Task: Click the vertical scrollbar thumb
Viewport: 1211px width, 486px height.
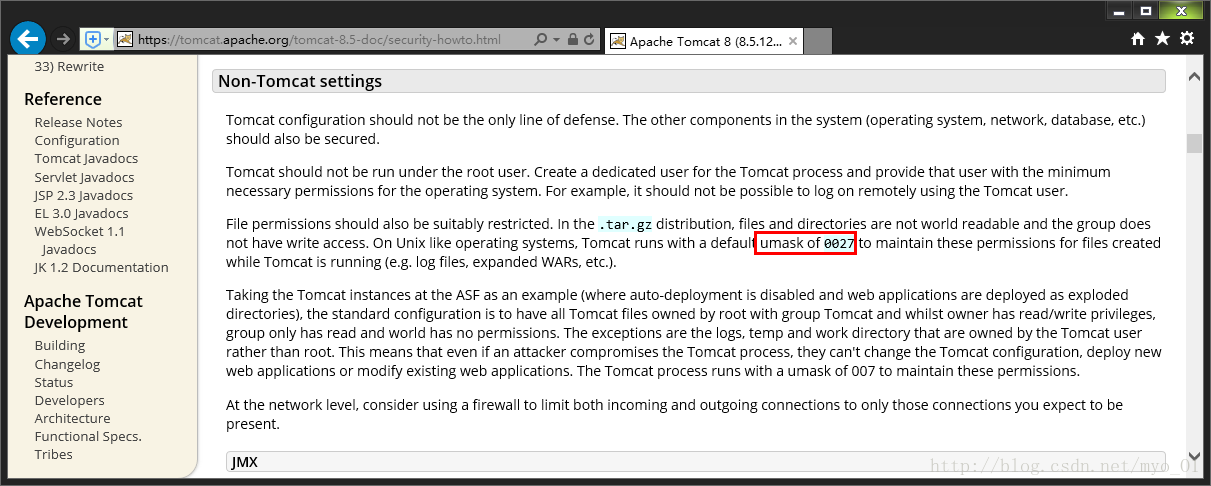Action: coord(1194,143)
